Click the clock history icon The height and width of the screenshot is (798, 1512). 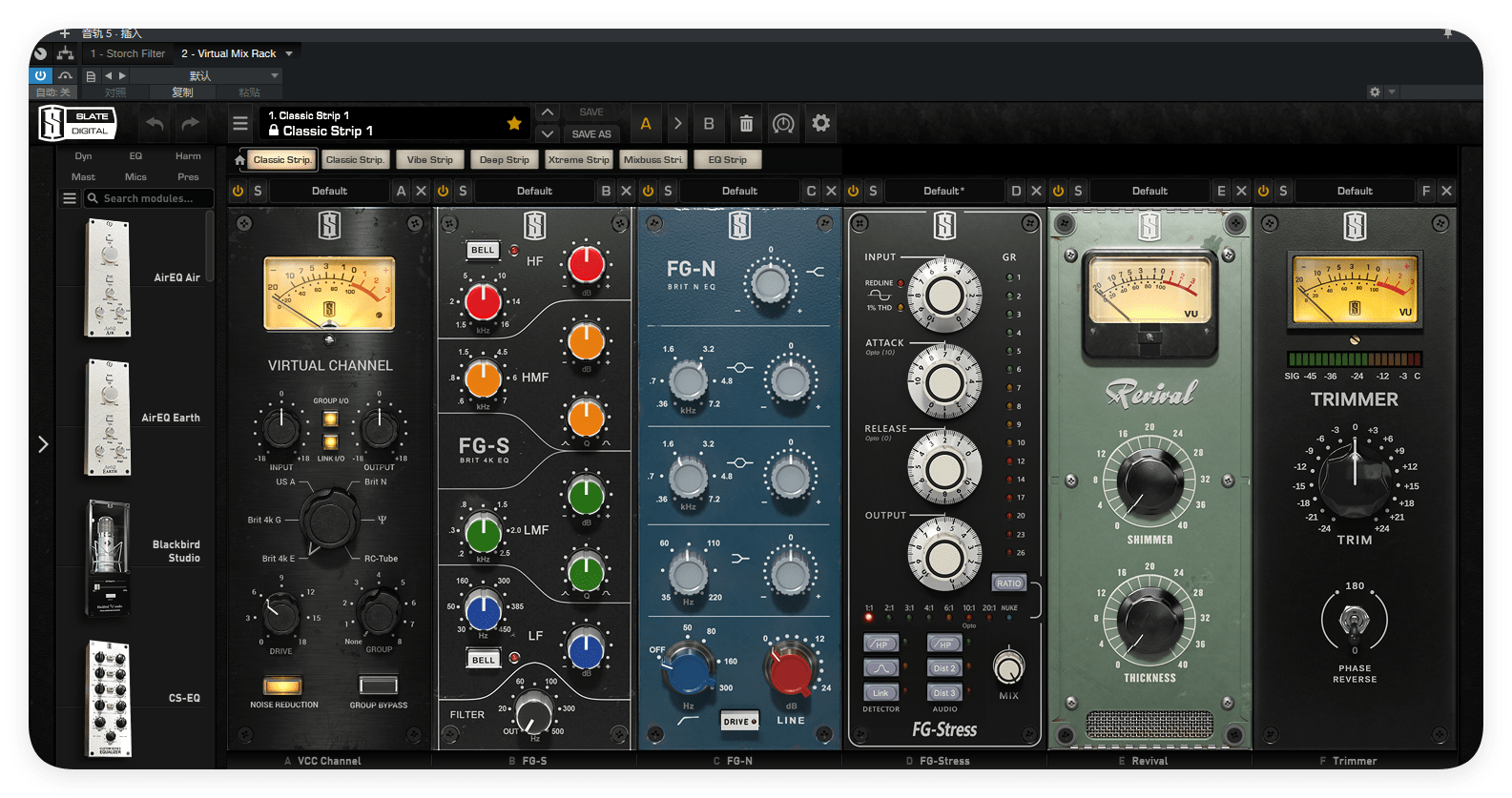pyautogui.click(x=783, y=124)
